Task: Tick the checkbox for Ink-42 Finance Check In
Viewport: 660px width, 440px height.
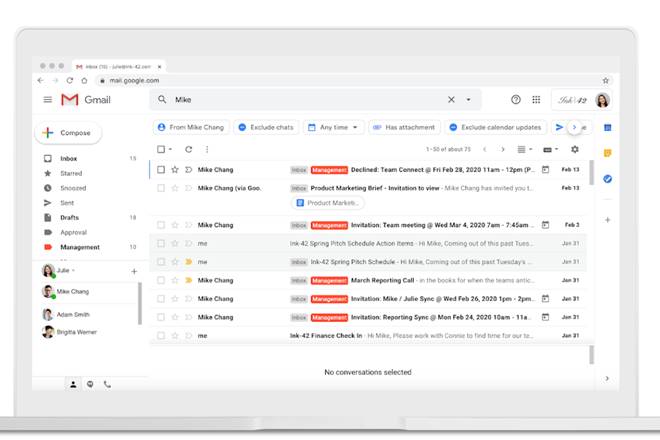Action: (161, 336)
